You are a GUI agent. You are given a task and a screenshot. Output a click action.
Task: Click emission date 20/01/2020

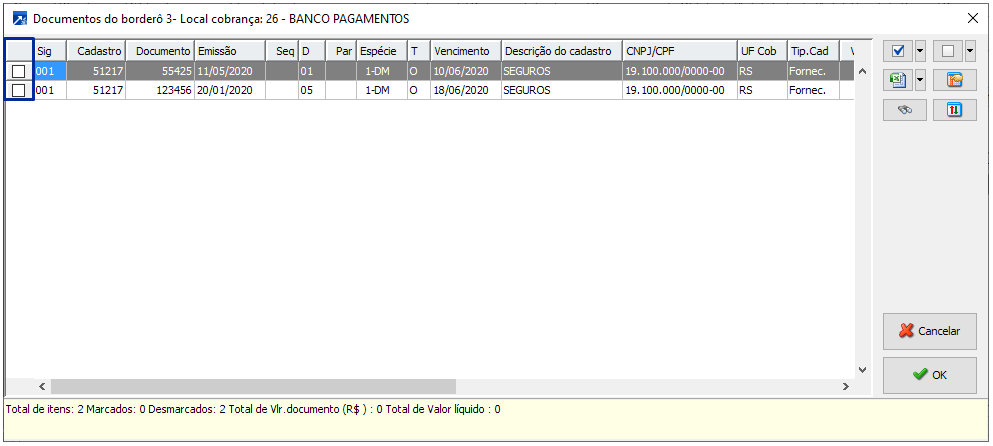(x=229, y=91)
